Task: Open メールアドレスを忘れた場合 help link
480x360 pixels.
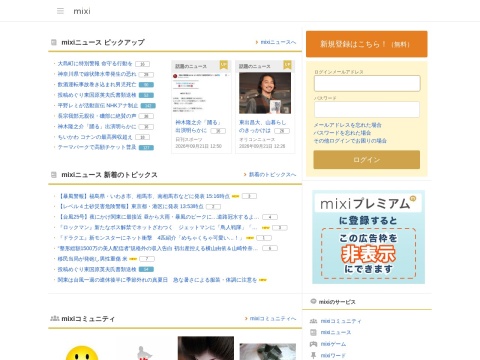Action: [347, 125]
